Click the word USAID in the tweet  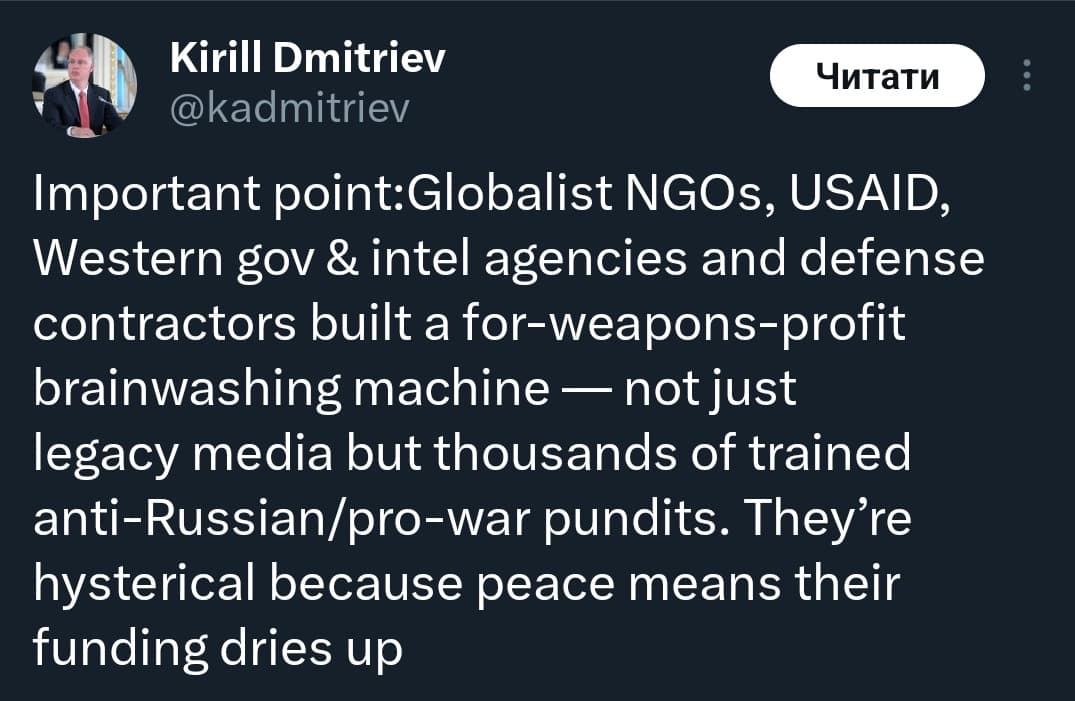[x=863, y=196]
